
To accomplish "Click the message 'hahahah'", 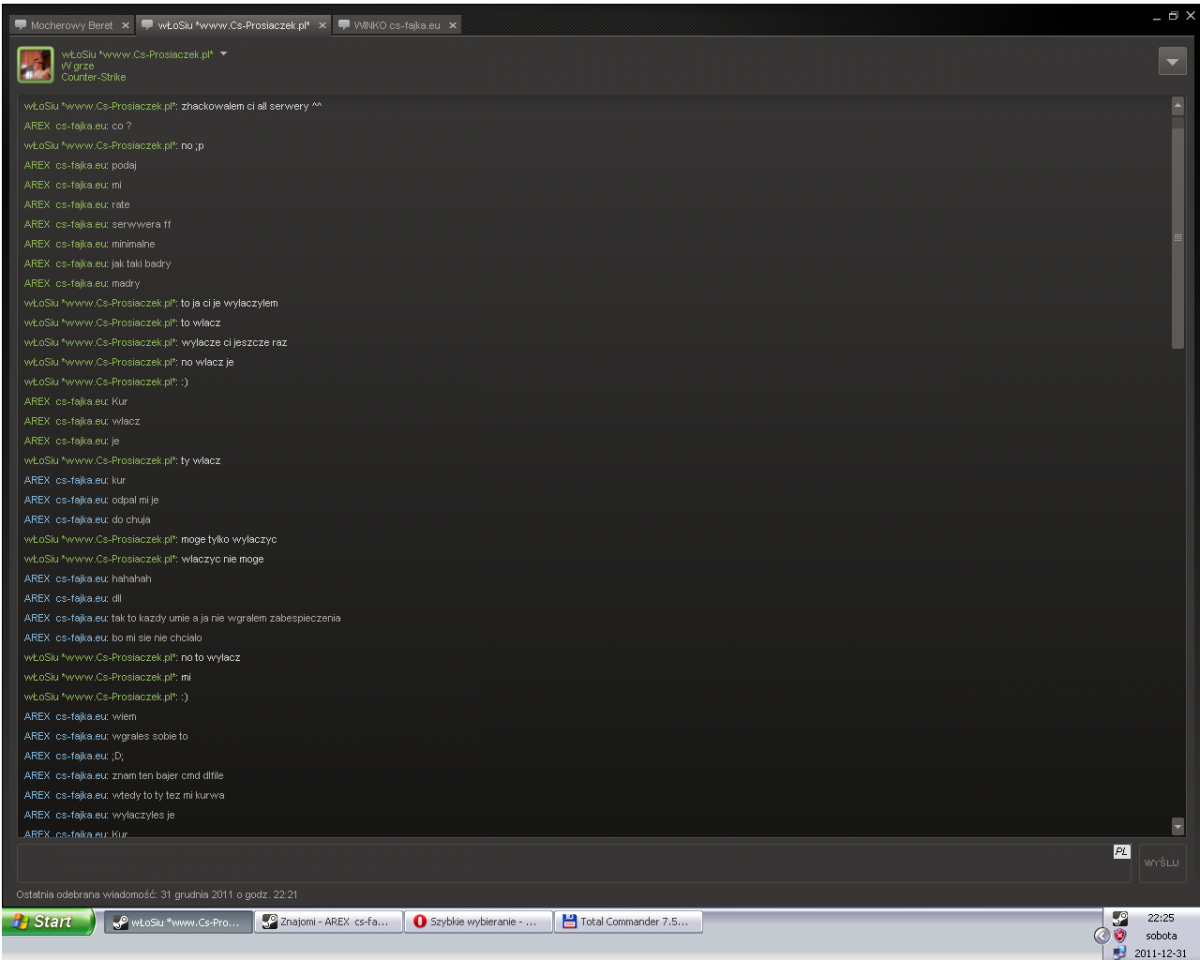I will (x=132, y=579).
